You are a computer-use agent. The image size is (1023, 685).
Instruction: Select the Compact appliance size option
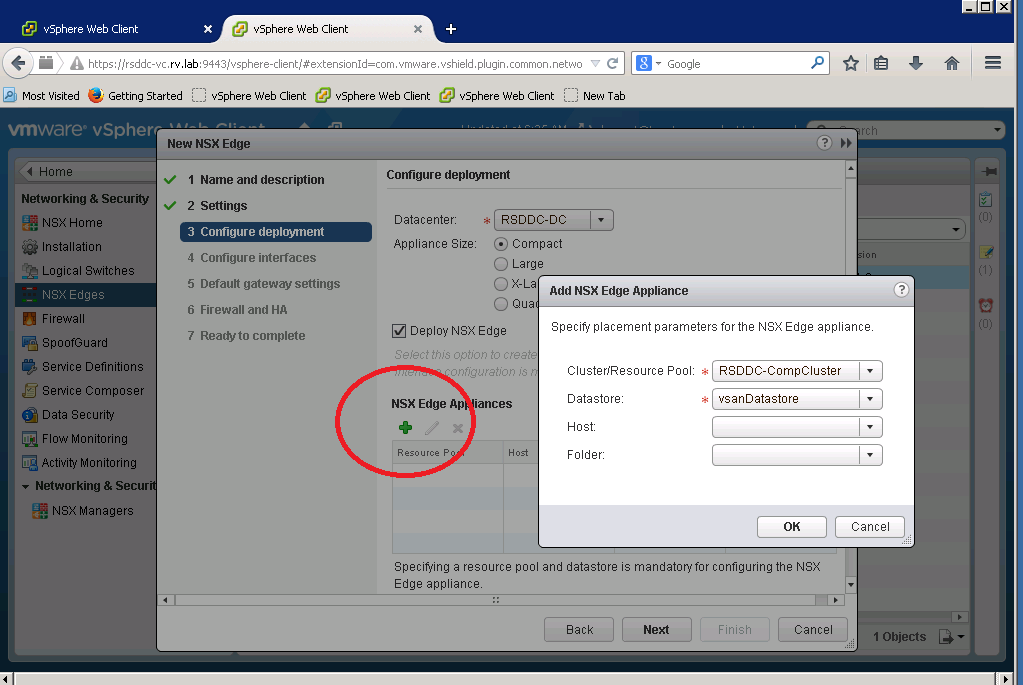(x=501, y=244)
